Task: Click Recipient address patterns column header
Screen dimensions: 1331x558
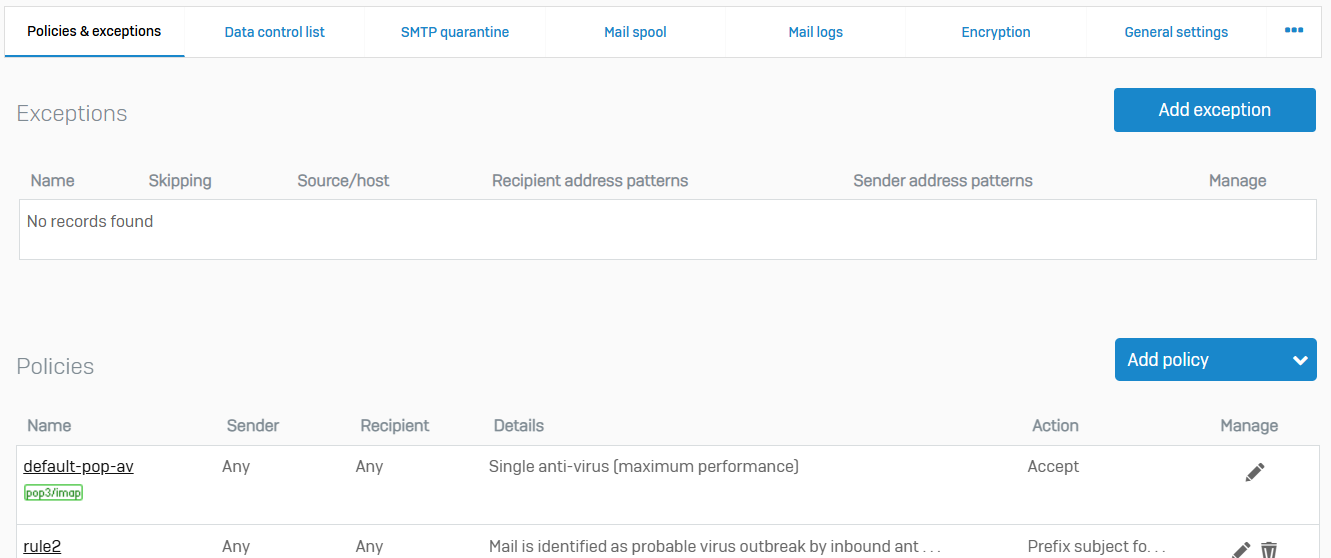Action: tap(590, 181)
